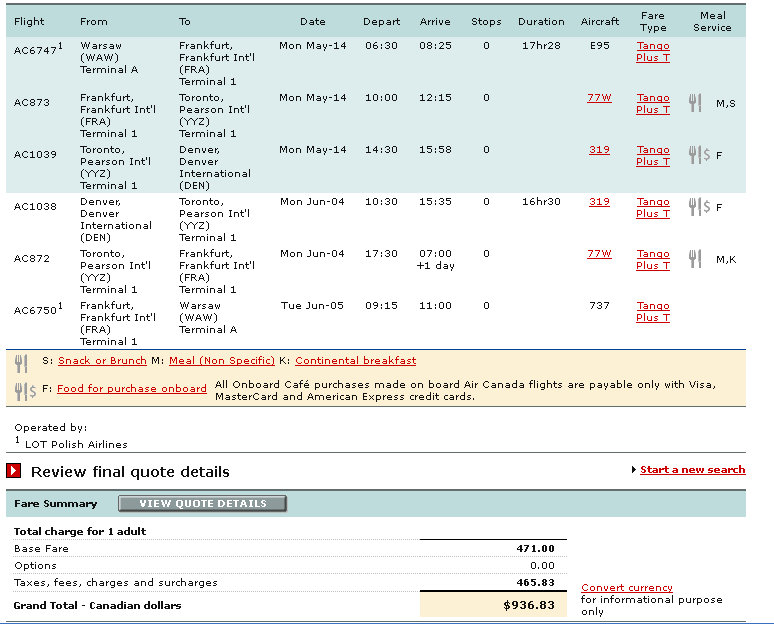The image size is (774, 624).
Task: Open Tango Plus T fare link for AC6750
Action: pos(653,312)
